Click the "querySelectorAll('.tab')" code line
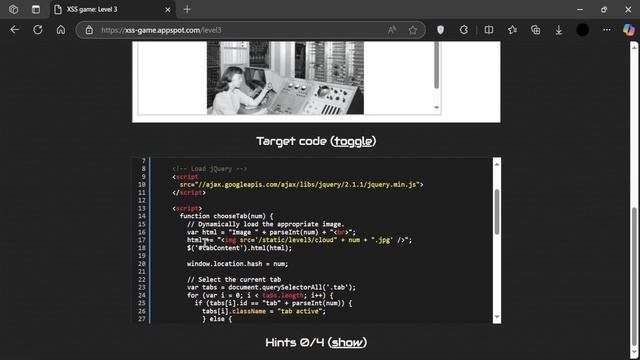The image size is (640, 360). [271, 287]
